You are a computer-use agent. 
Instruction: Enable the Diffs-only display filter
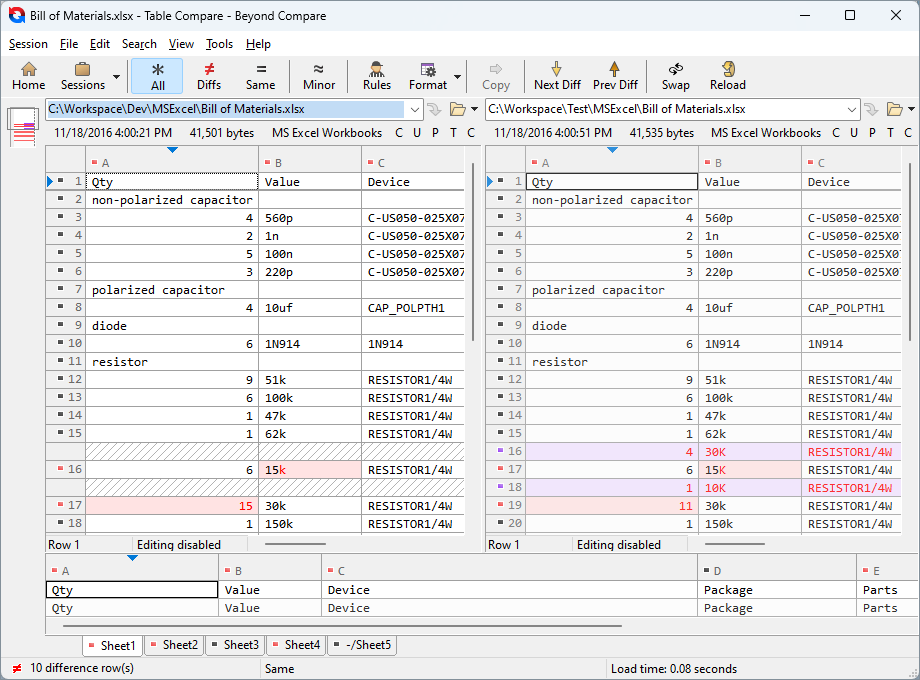209,76
